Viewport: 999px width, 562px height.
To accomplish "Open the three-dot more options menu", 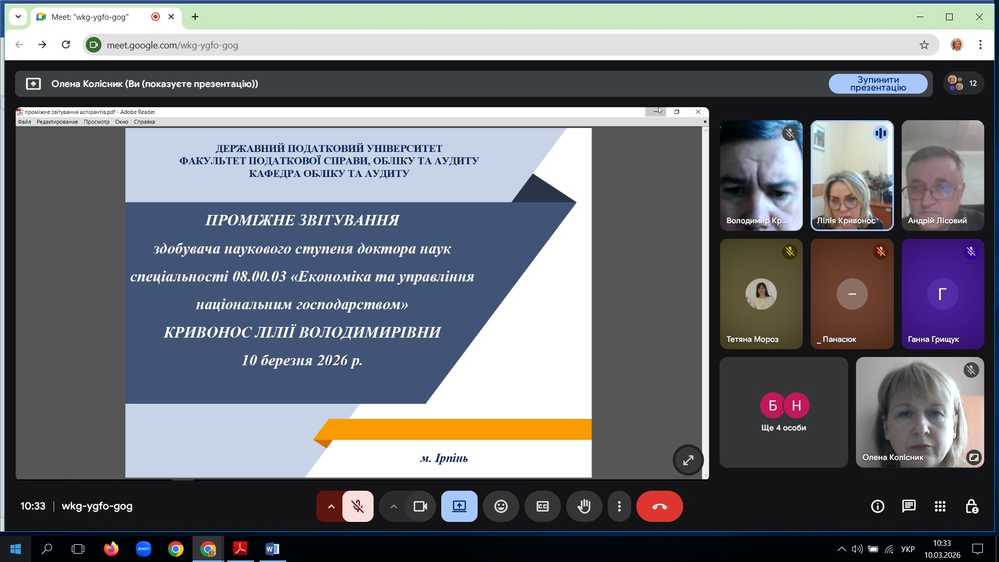I will 620,507.
